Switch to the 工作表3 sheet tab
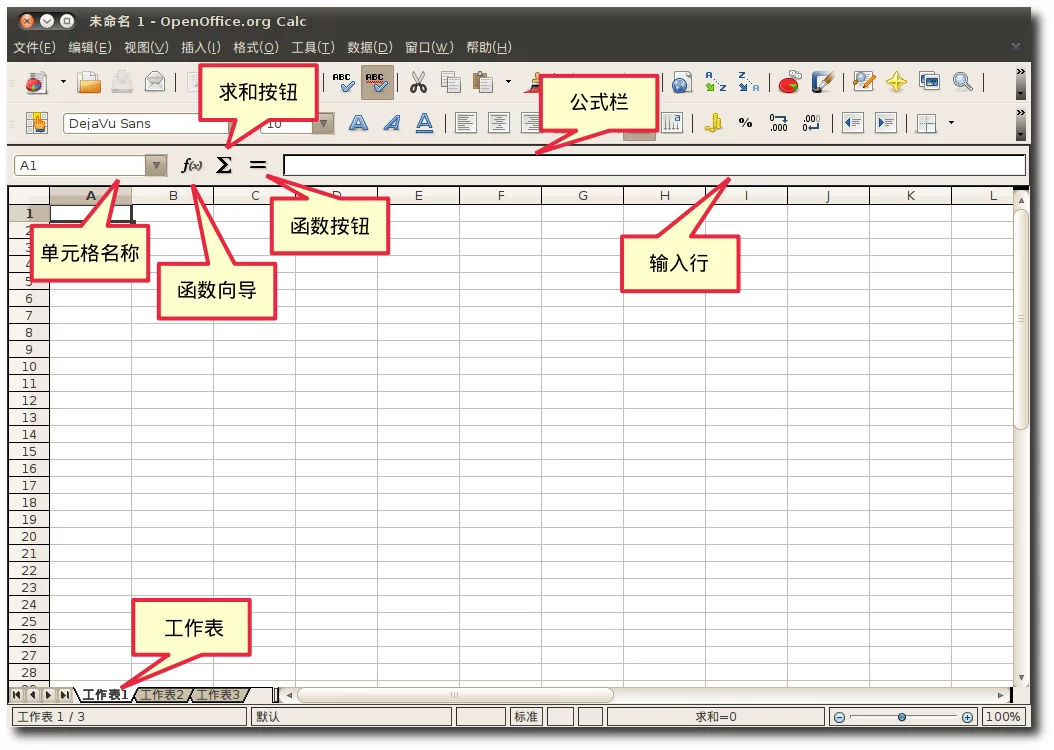This screenshot has height=750, width=1054. [x=218, y=695]
